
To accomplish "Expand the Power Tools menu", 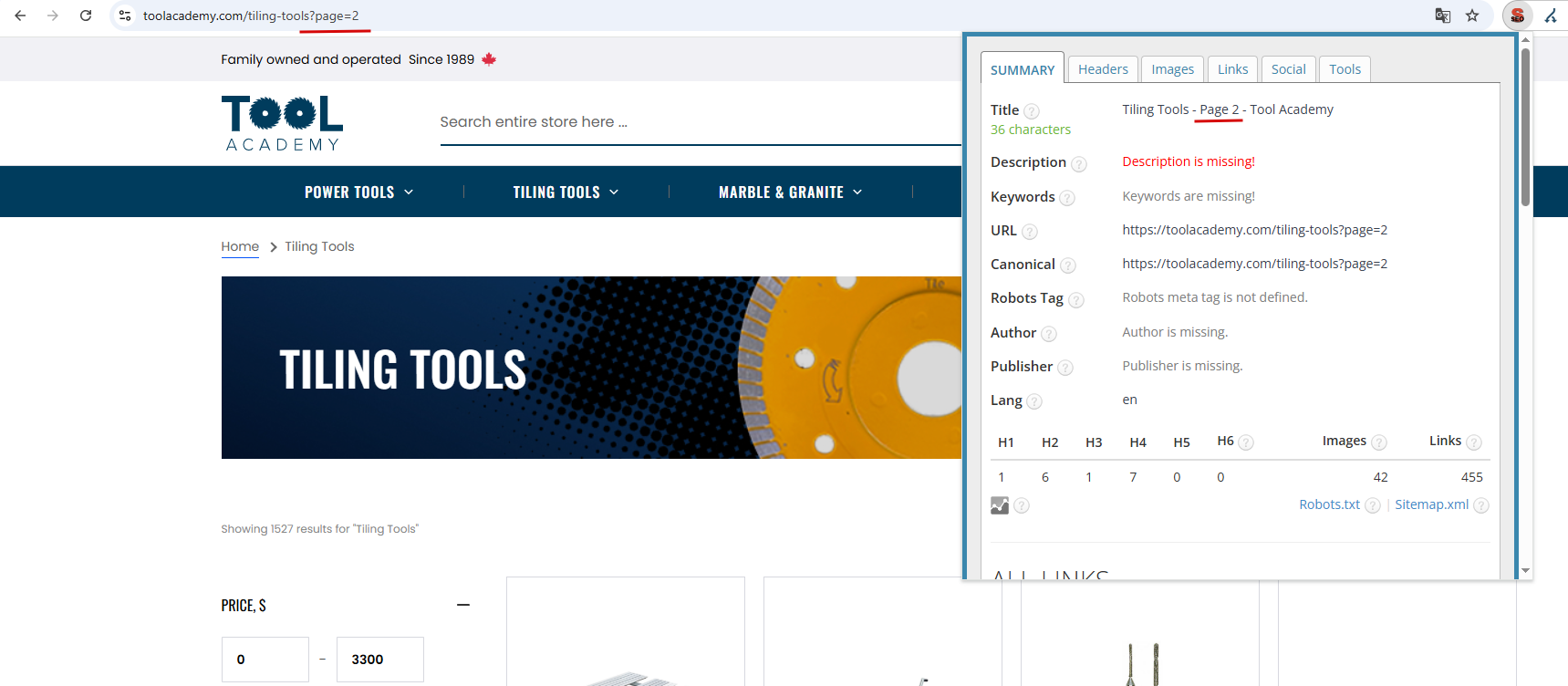I will (x=359, y=192).
